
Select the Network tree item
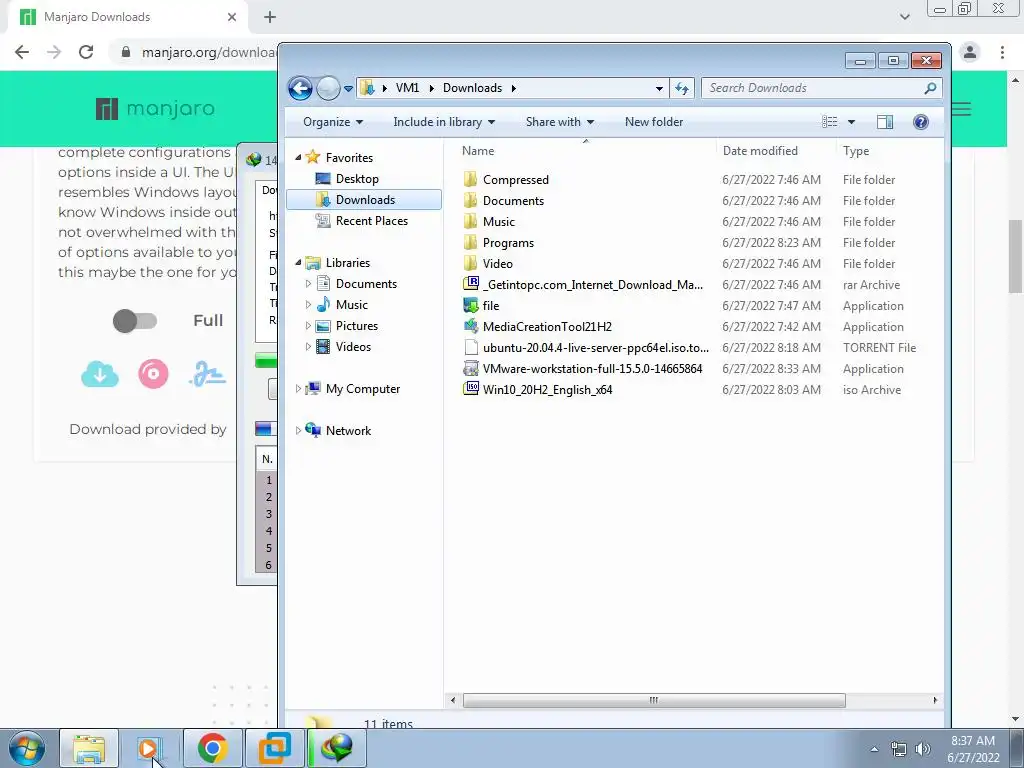click(x=348, y=430)
